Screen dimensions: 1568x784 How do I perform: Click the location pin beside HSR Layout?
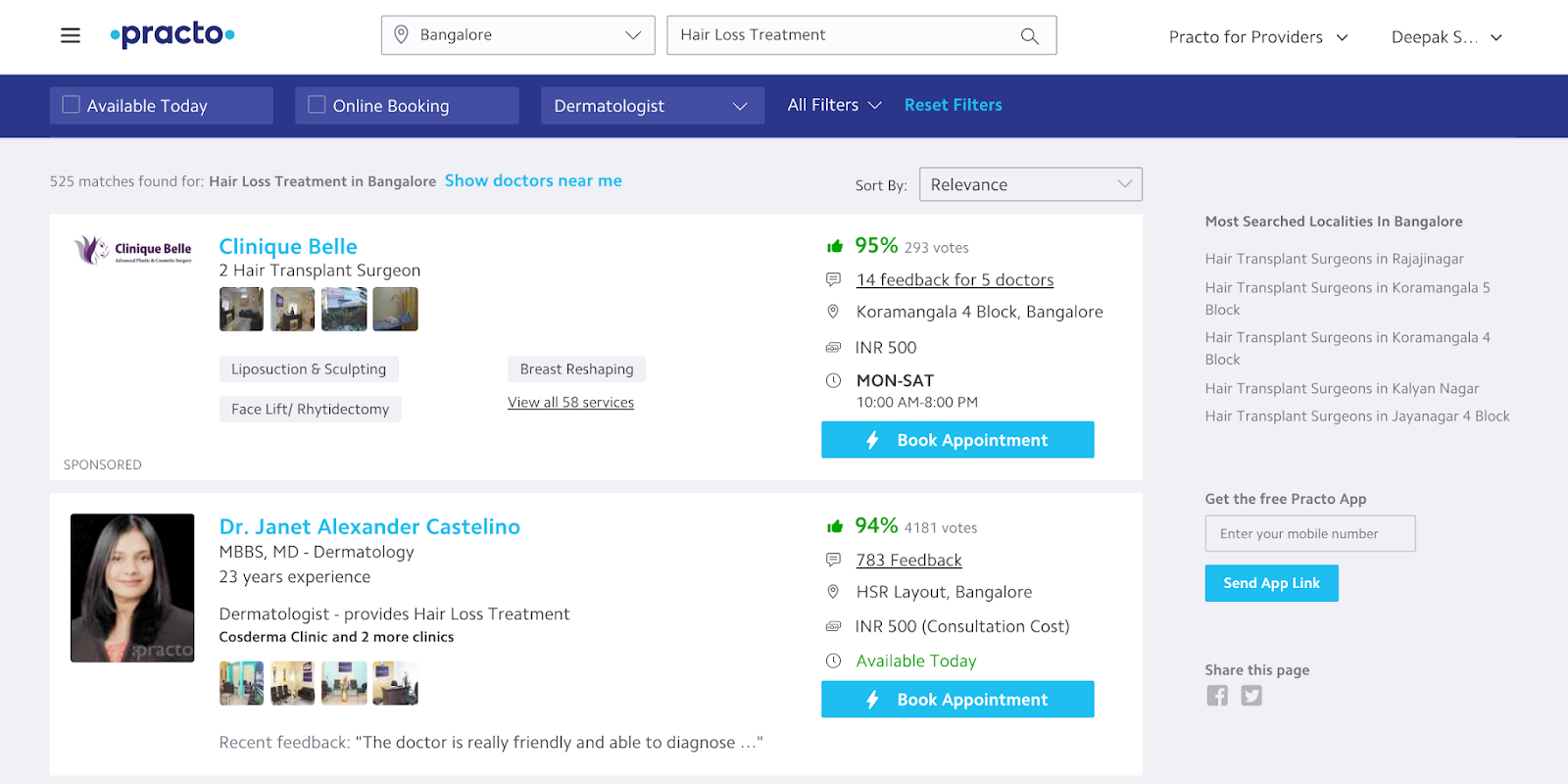[x=833, y=592]
